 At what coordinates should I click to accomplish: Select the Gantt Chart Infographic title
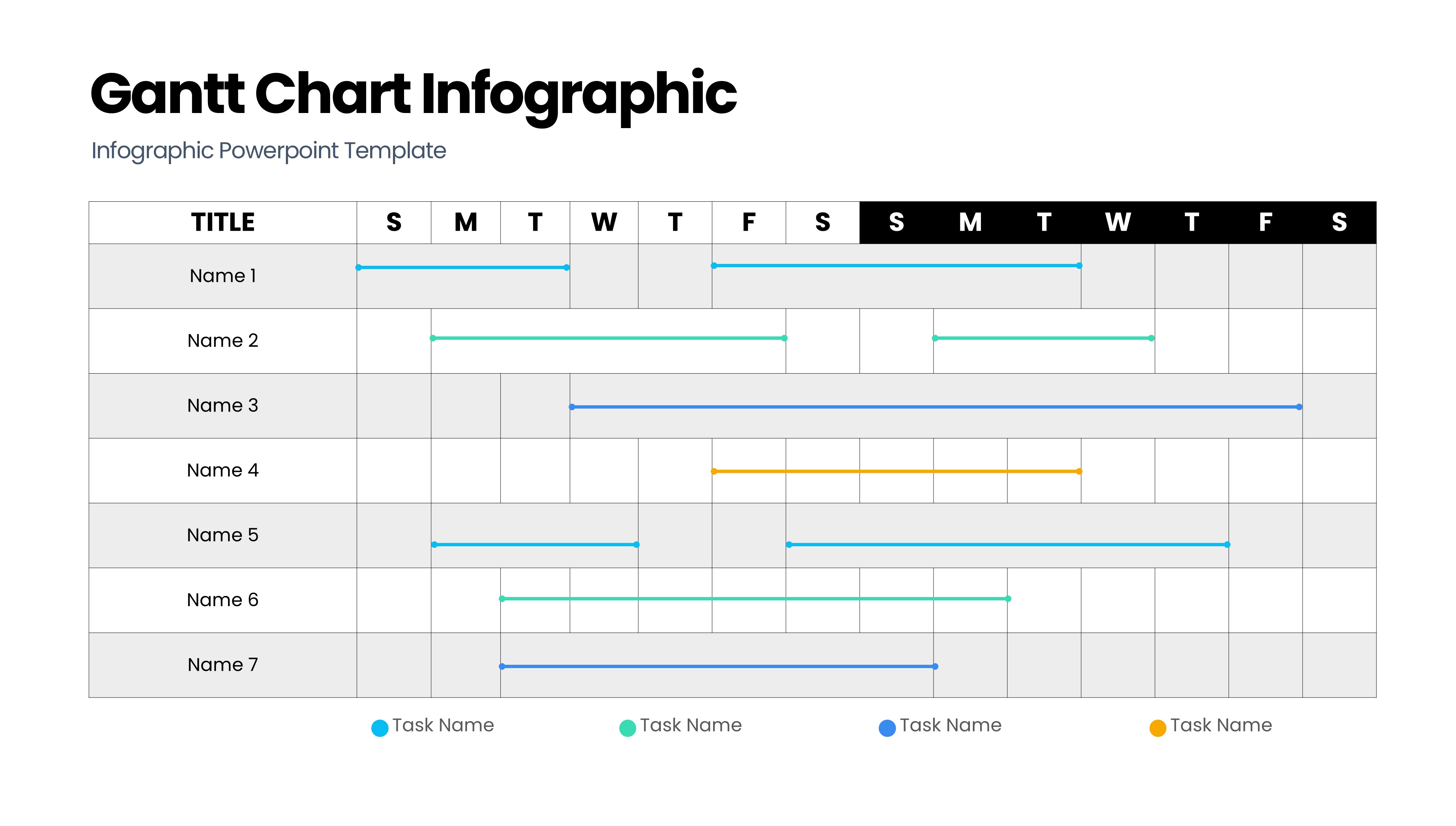point(413,93)
